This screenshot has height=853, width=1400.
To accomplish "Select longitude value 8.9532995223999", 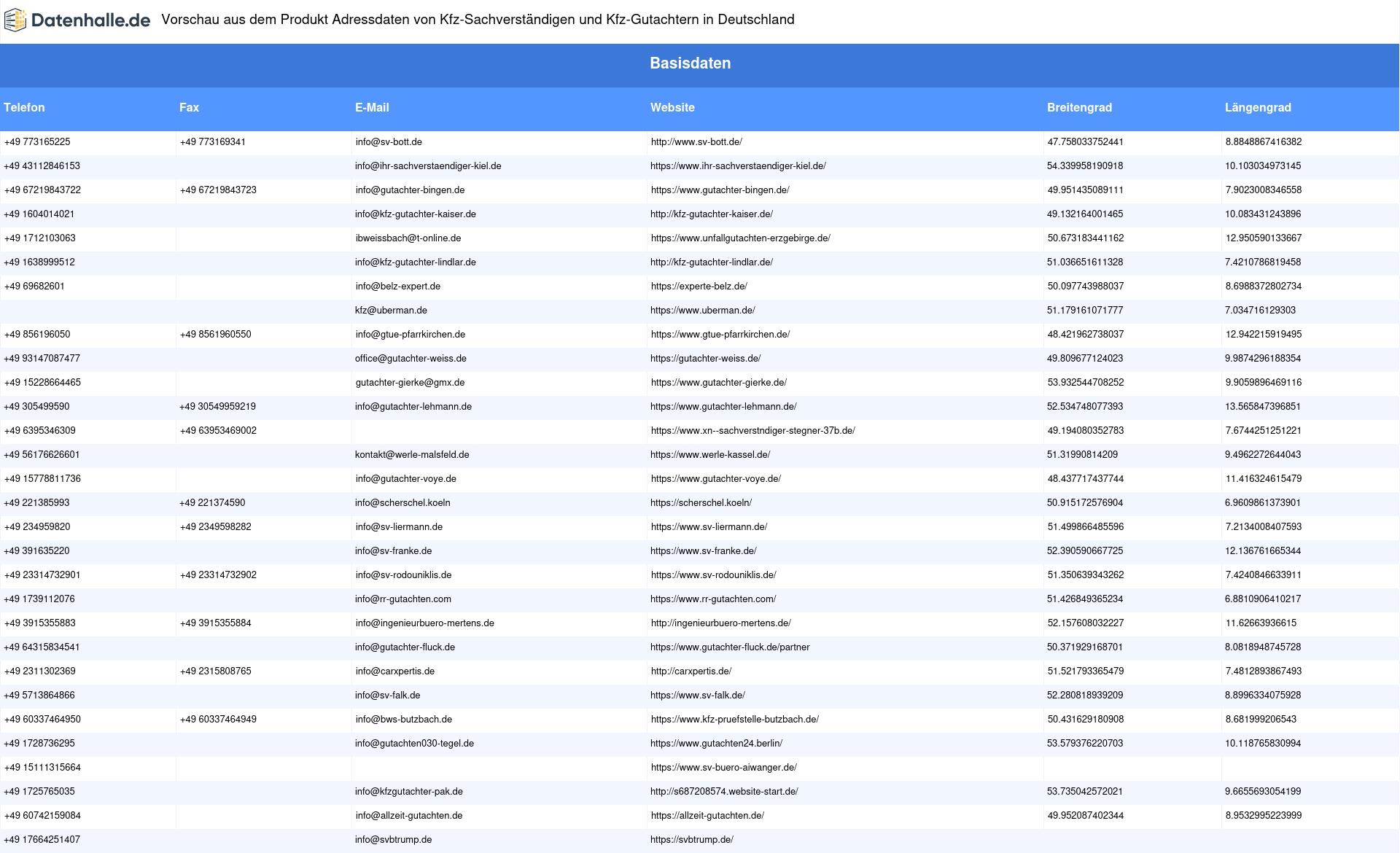I will pos(1264,816).
